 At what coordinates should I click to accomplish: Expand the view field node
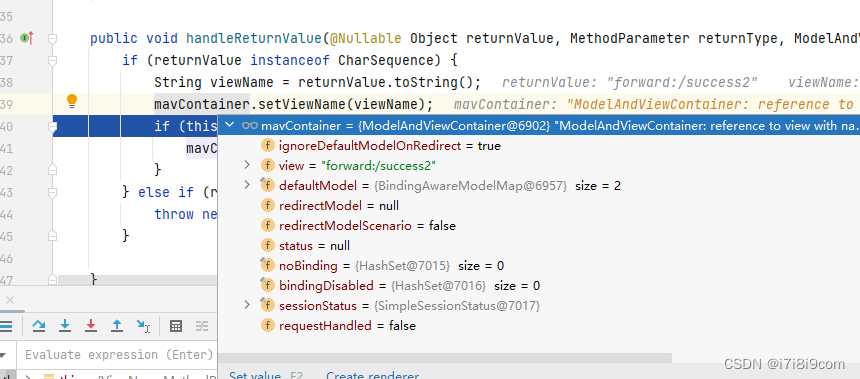[x=247, y=165]
